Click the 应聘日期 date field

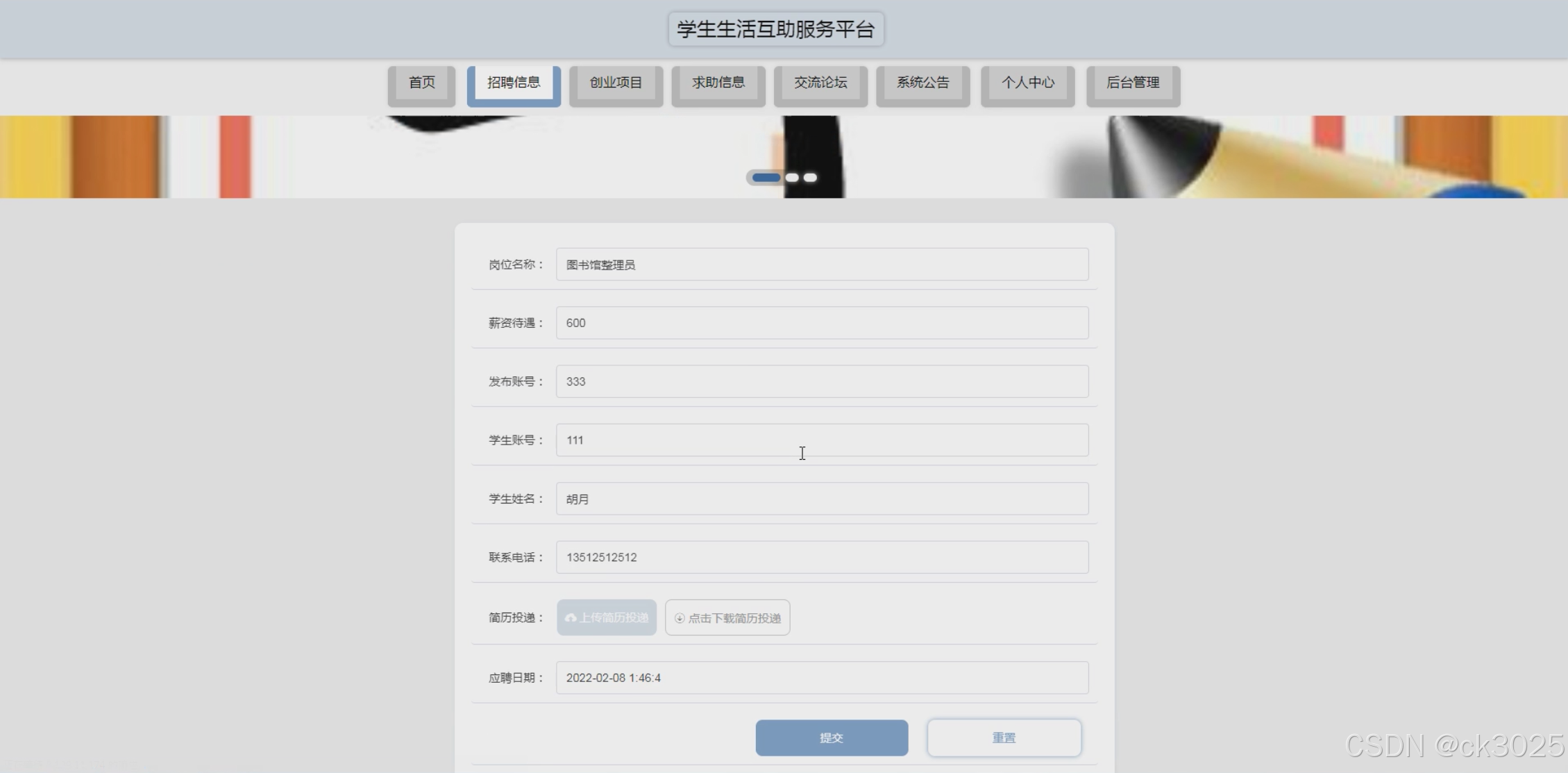(x=822, y=678)
